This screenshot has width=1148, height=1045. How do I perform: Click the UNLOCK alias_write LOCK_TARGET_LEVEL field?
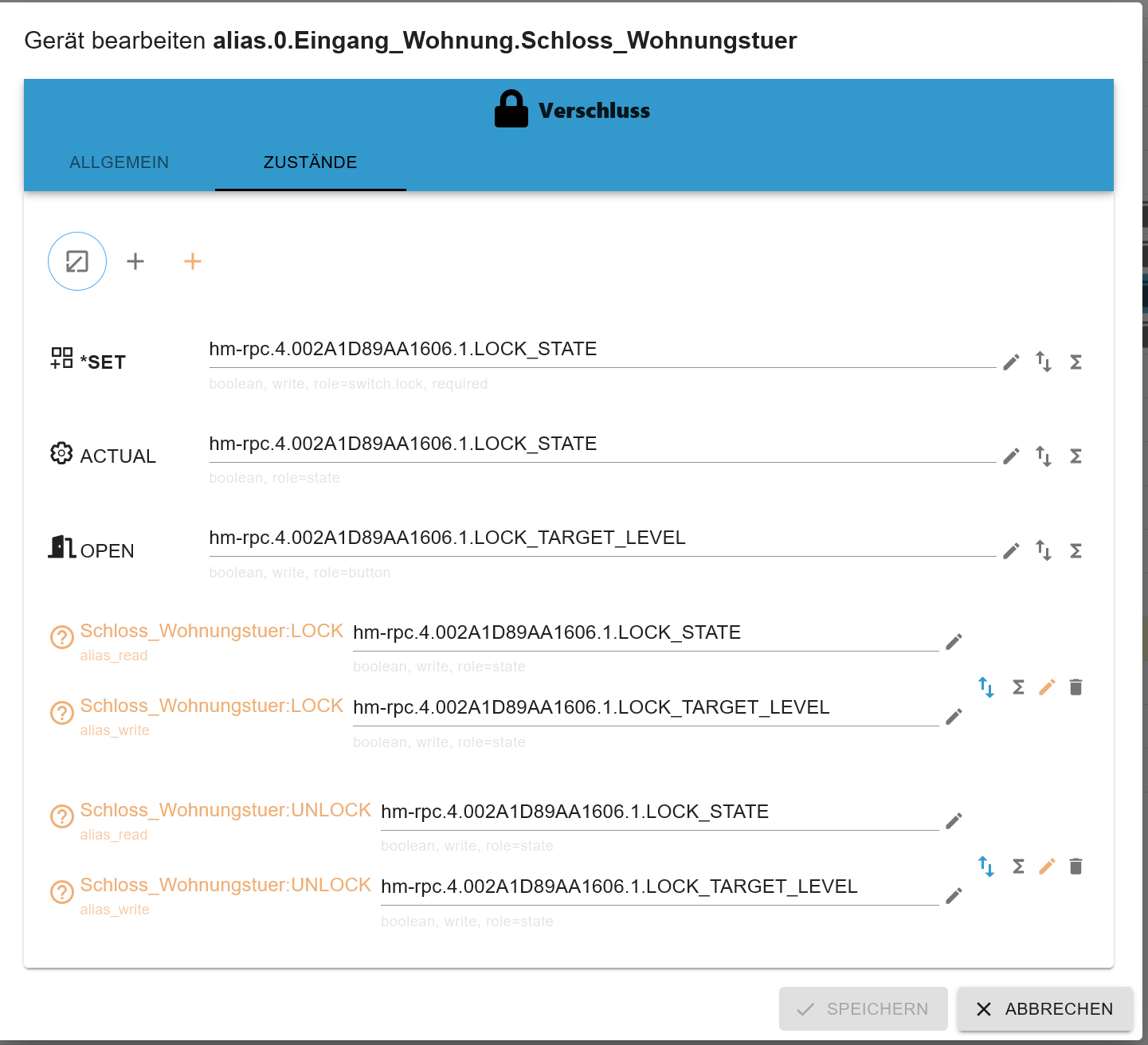pos(660,888)
